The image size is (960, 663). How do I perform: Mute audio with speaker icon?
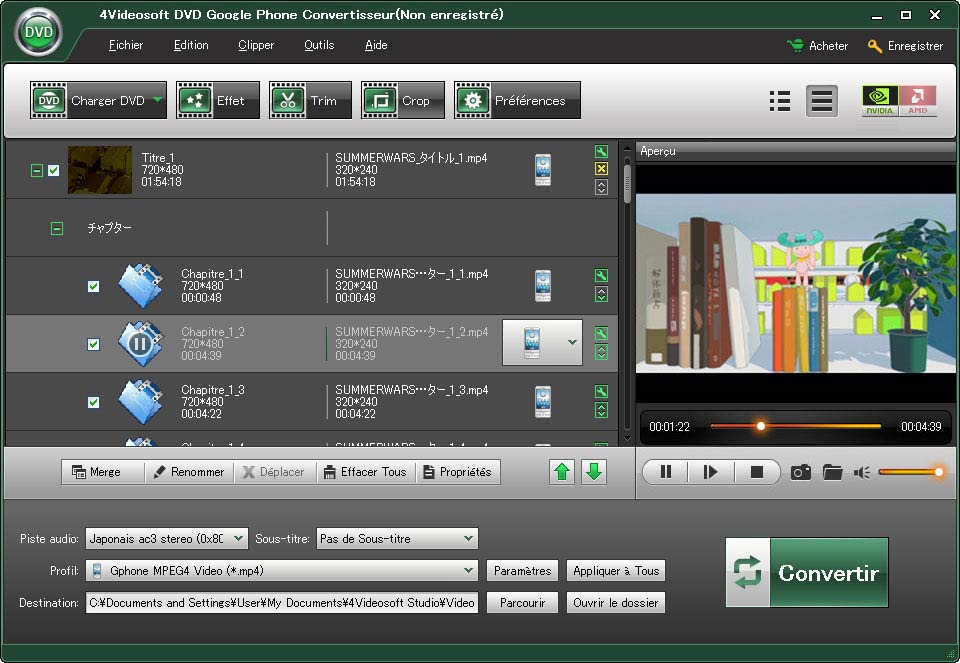(861, 472)
